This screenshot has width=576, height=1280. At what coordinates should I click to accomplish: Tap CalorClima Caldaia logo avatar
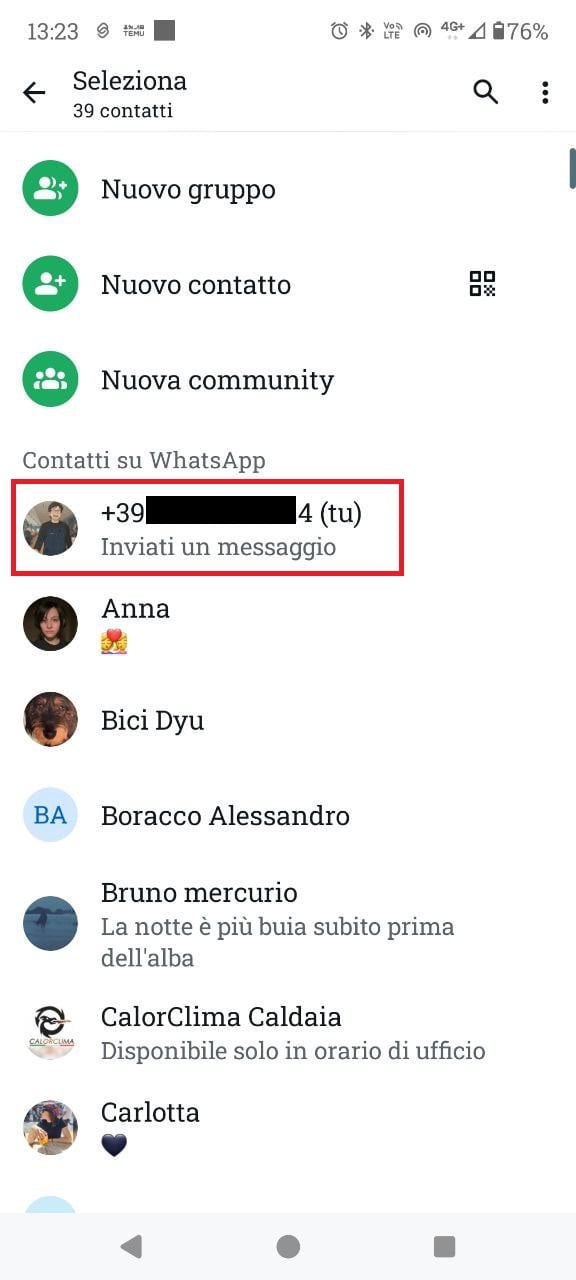(51, 1032)
